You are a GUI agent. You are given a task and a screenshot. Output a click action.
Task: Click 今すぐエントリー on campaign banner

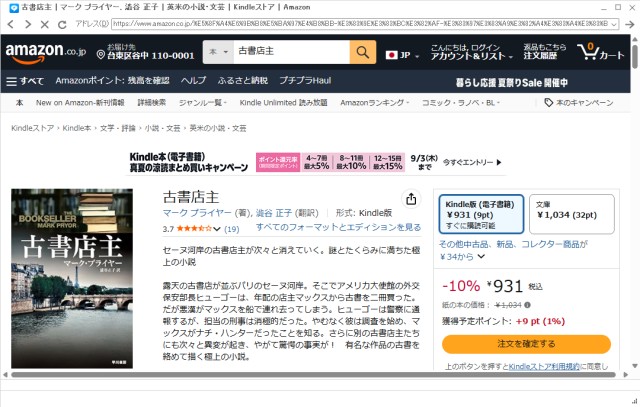(x=472, y=162)
